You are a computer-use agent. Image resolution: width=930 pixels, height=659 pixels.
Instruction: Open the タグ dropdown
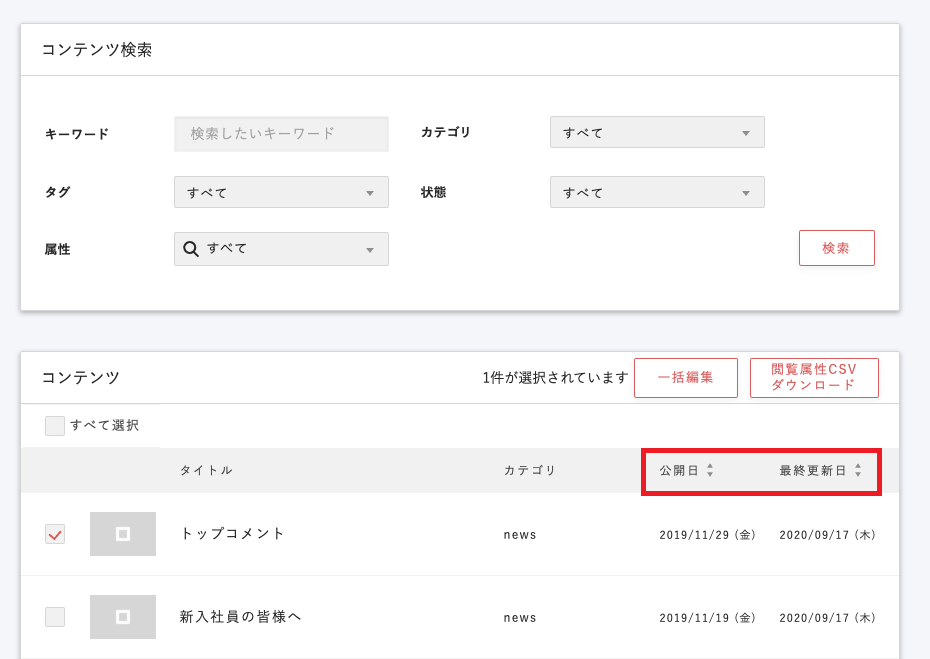(281, 192)
